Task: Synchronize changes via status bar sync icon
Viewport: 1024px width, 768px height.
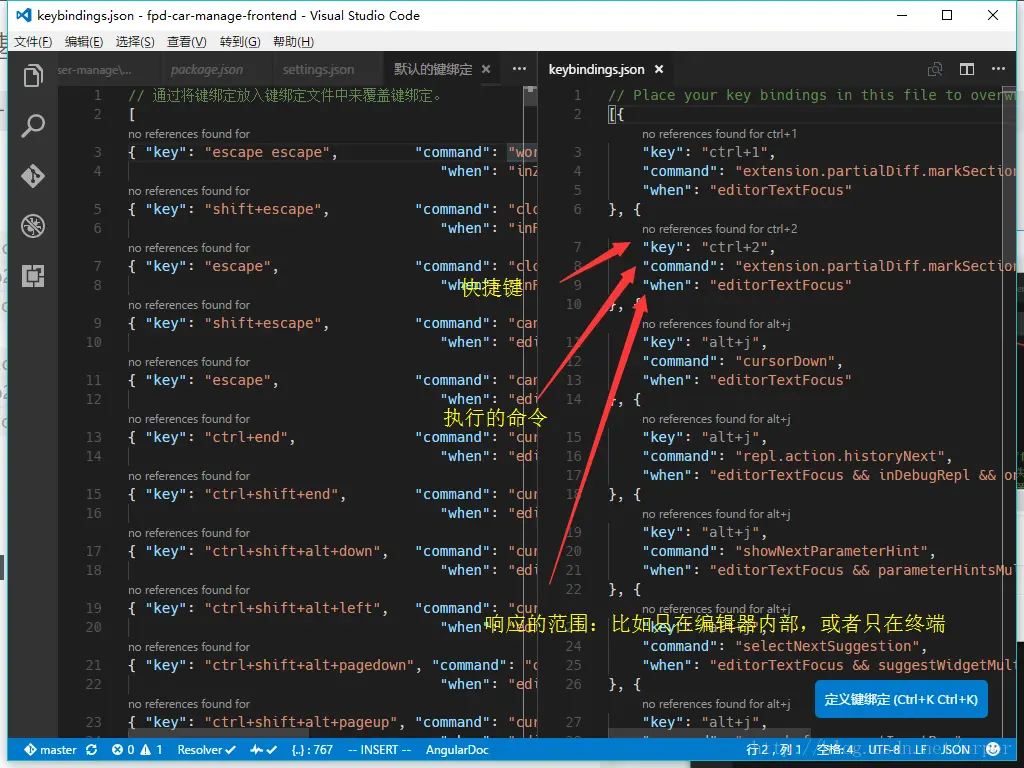Action: [x=91, y=750]
